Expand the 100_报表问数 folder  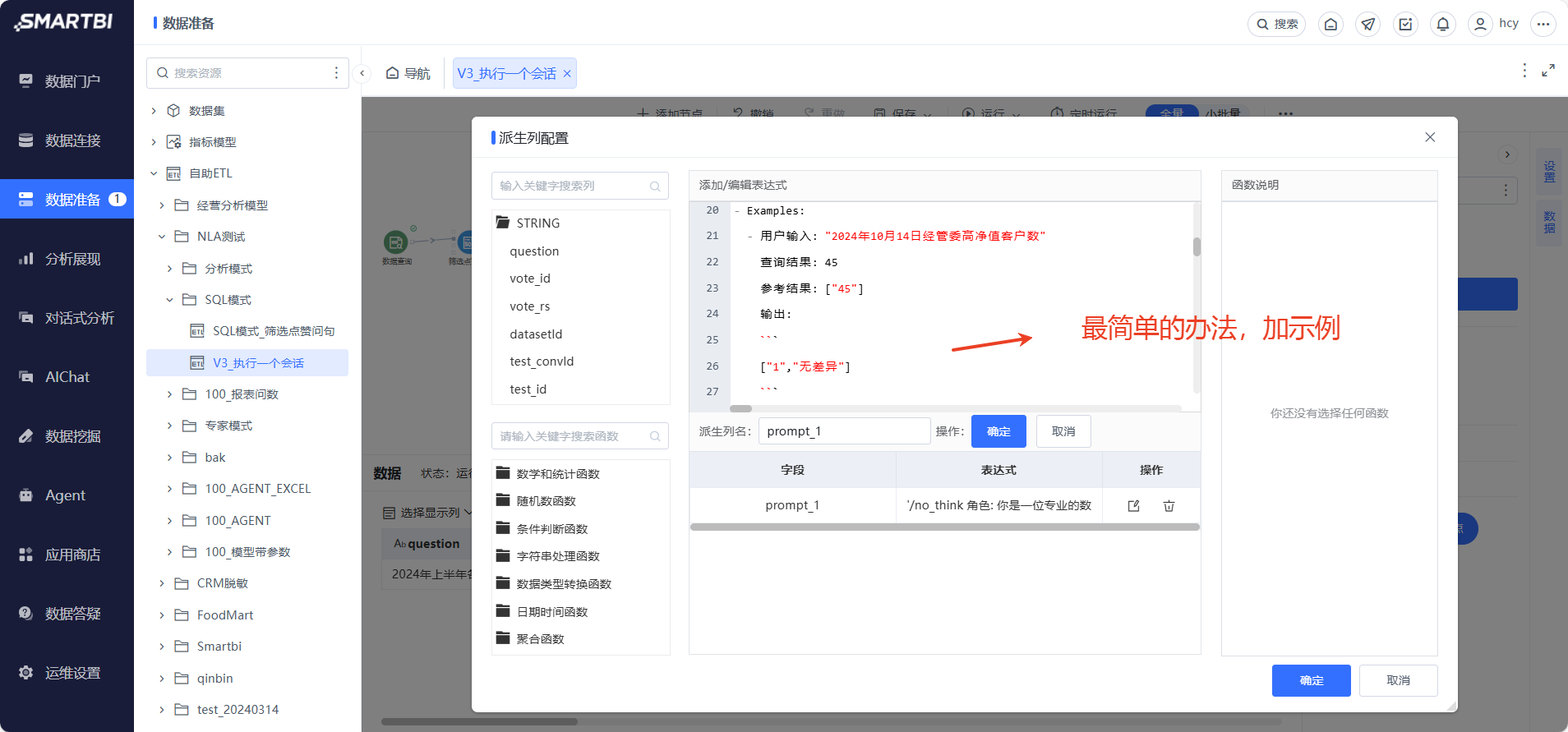[x=170, y=394]
